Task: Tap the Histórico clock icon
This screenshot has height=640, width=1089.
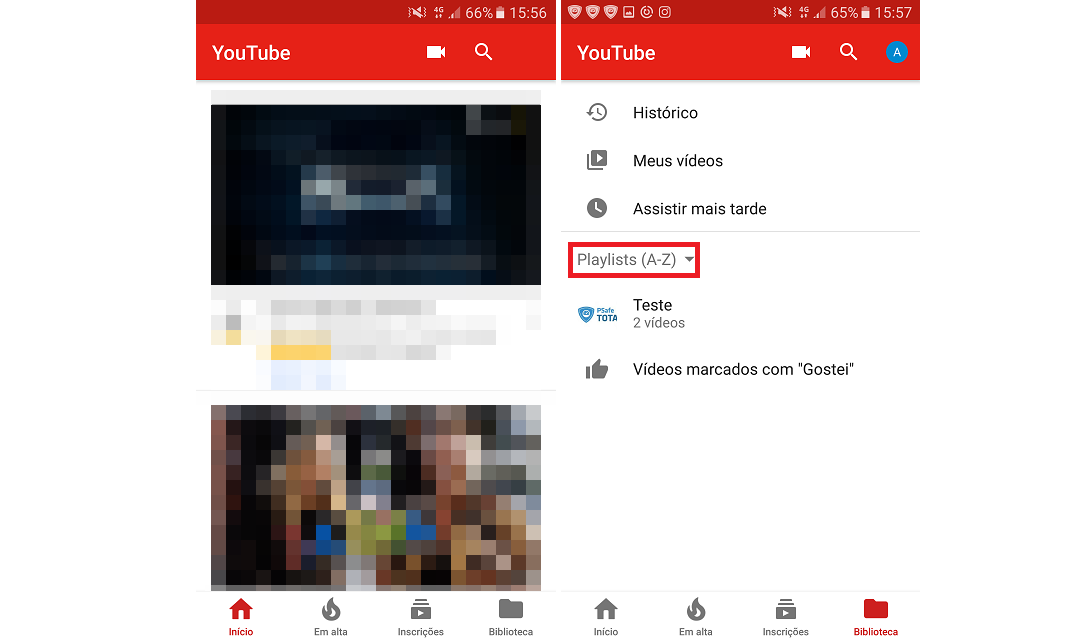Action: point(597,112)
